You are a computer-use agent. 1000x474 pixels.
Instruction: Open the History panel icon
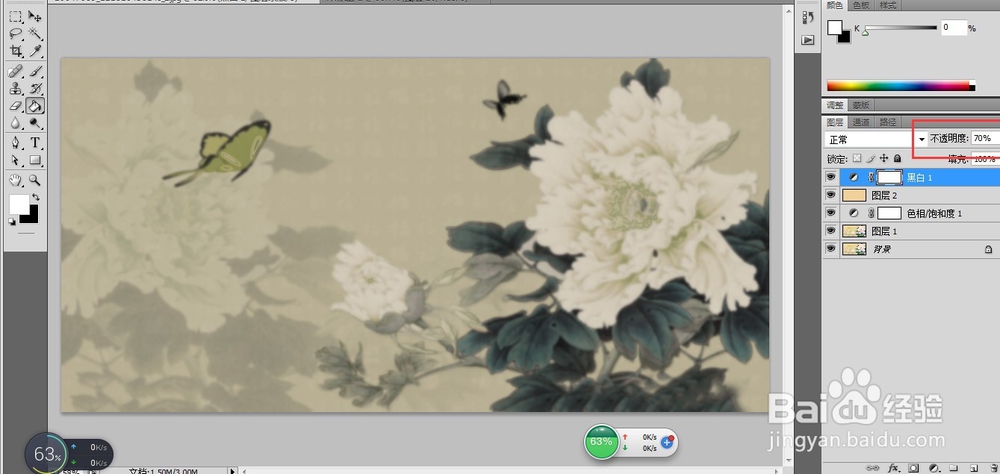coord(808,17)
